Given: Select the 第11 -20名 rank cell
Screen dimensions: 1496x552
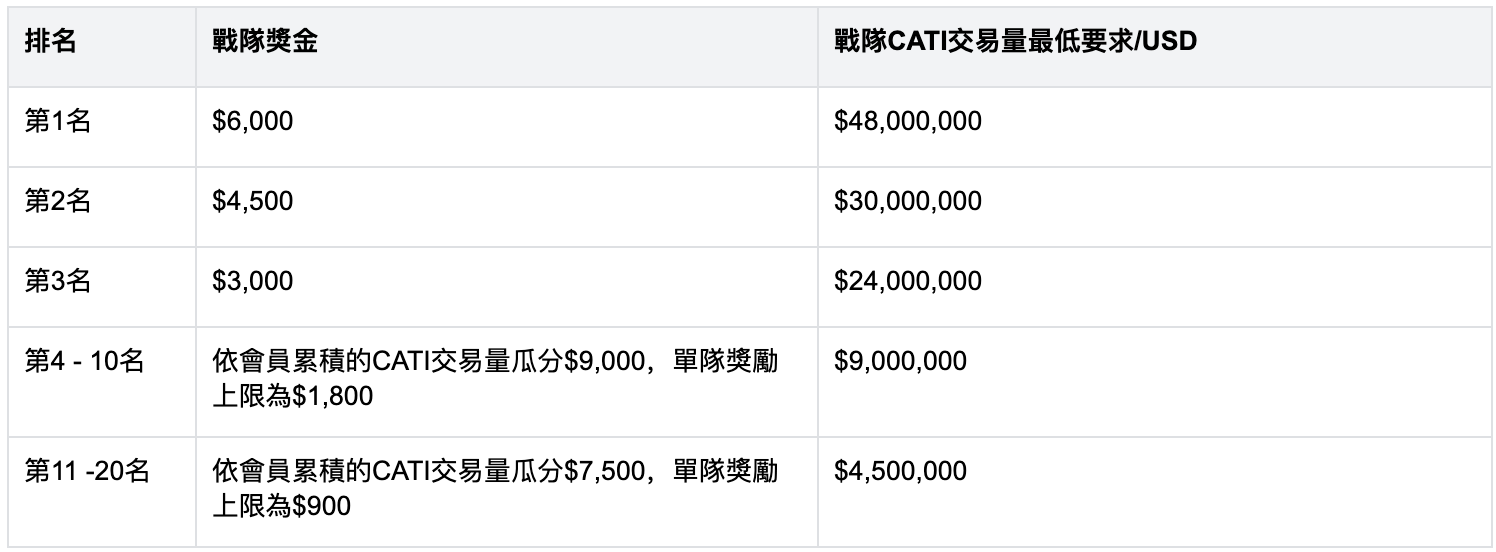Looking at the screenshot, I should point(87,471).
